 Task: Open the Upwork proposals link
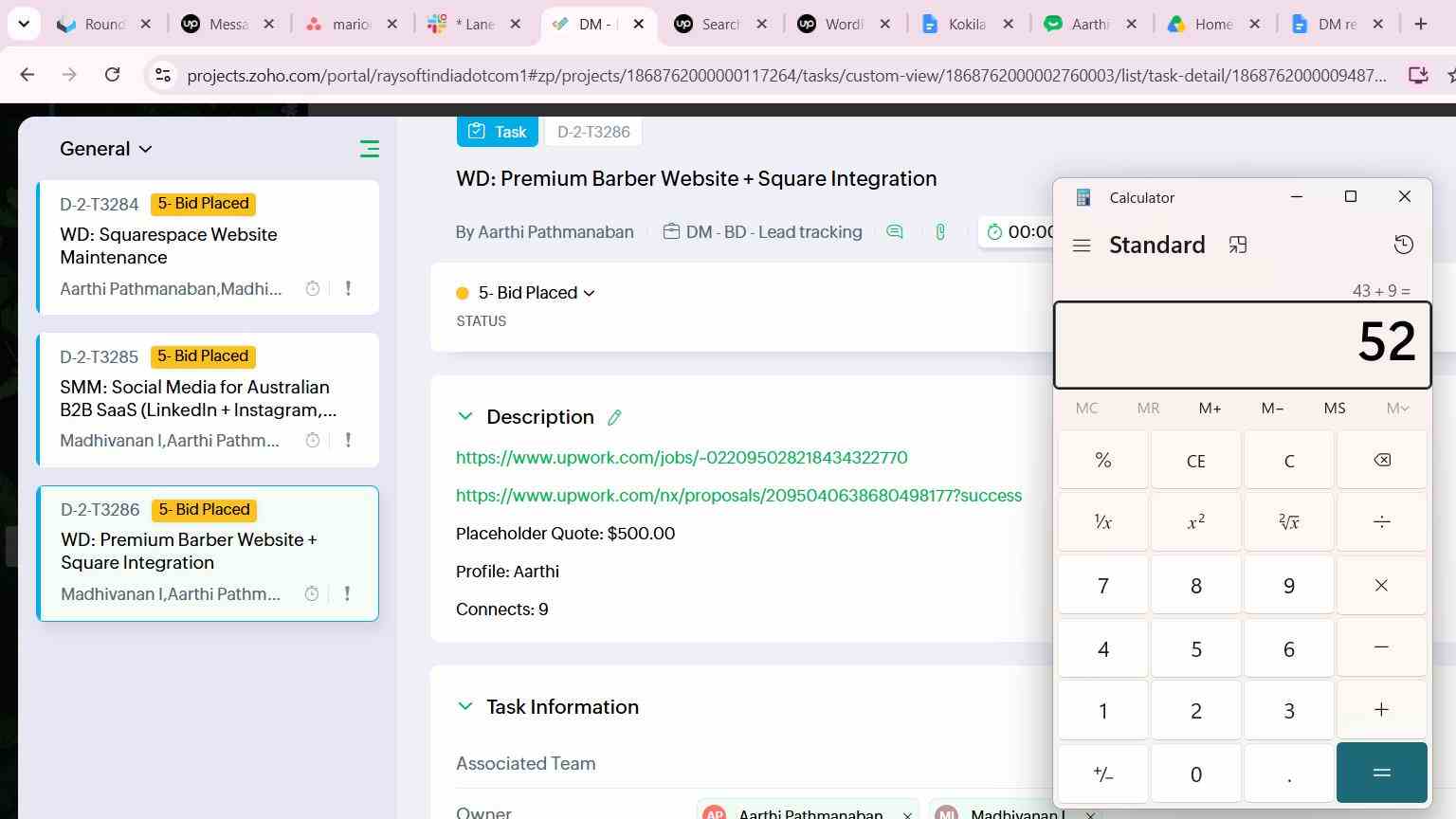click(738, 496)
